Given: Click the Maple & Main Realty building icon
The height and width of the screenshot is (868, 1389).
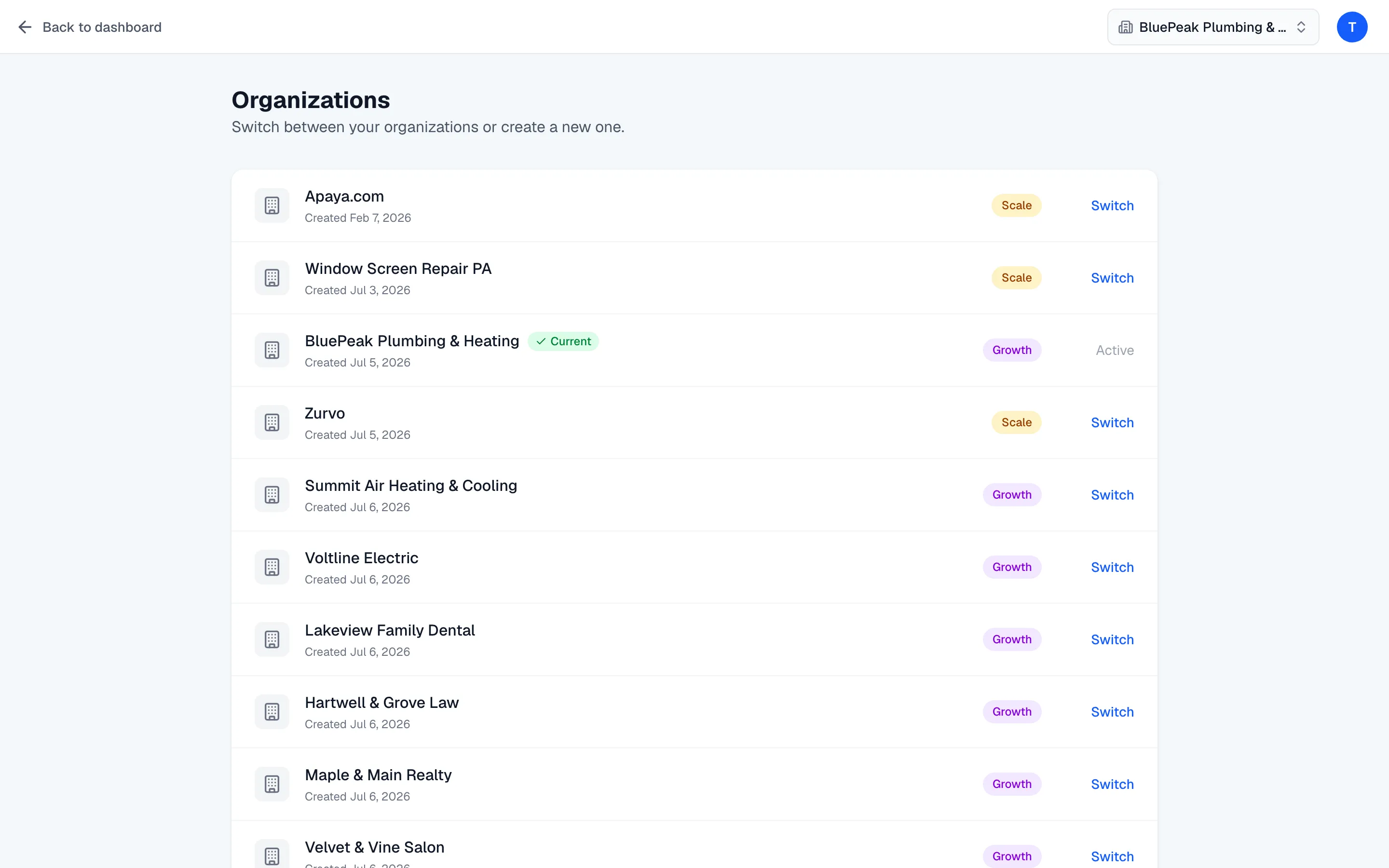Looking at the screenshot, I should 272,784.
